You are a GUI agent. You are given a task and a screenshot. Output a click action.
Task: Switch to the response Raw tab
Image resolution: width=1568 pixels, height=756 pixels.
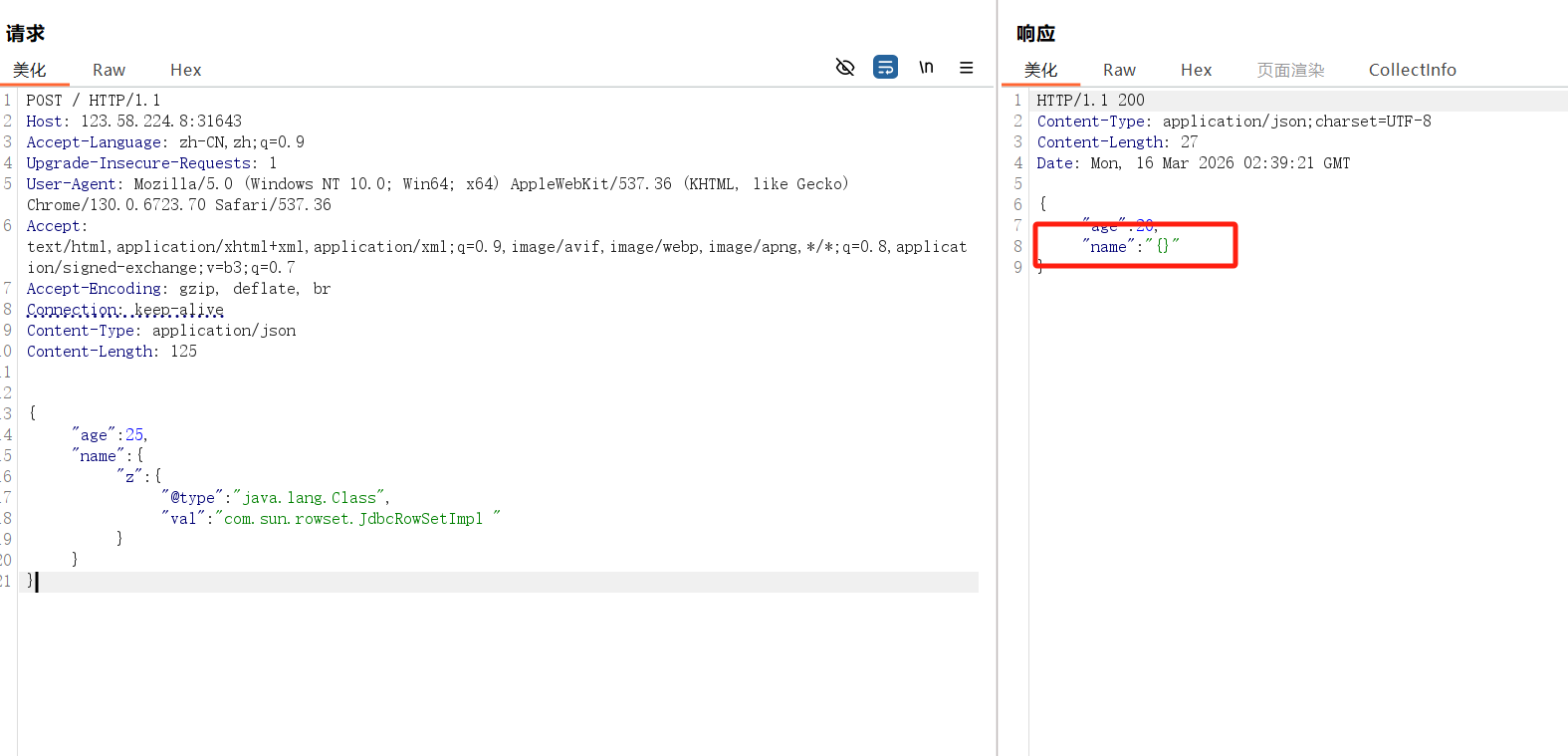(1119, 70)
